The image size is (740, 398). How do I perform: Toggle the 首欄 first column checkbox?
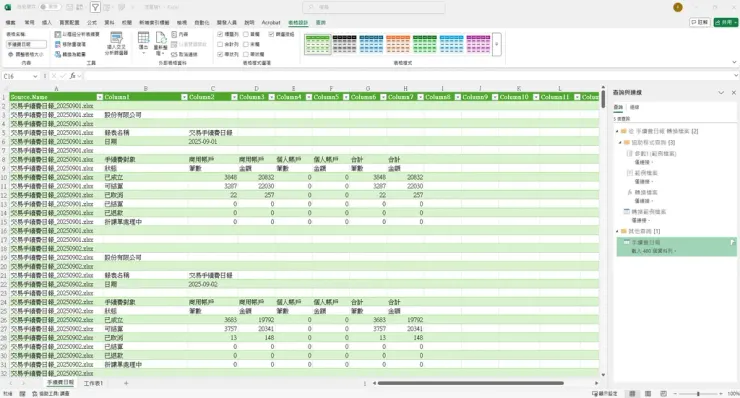pos(246,34)
